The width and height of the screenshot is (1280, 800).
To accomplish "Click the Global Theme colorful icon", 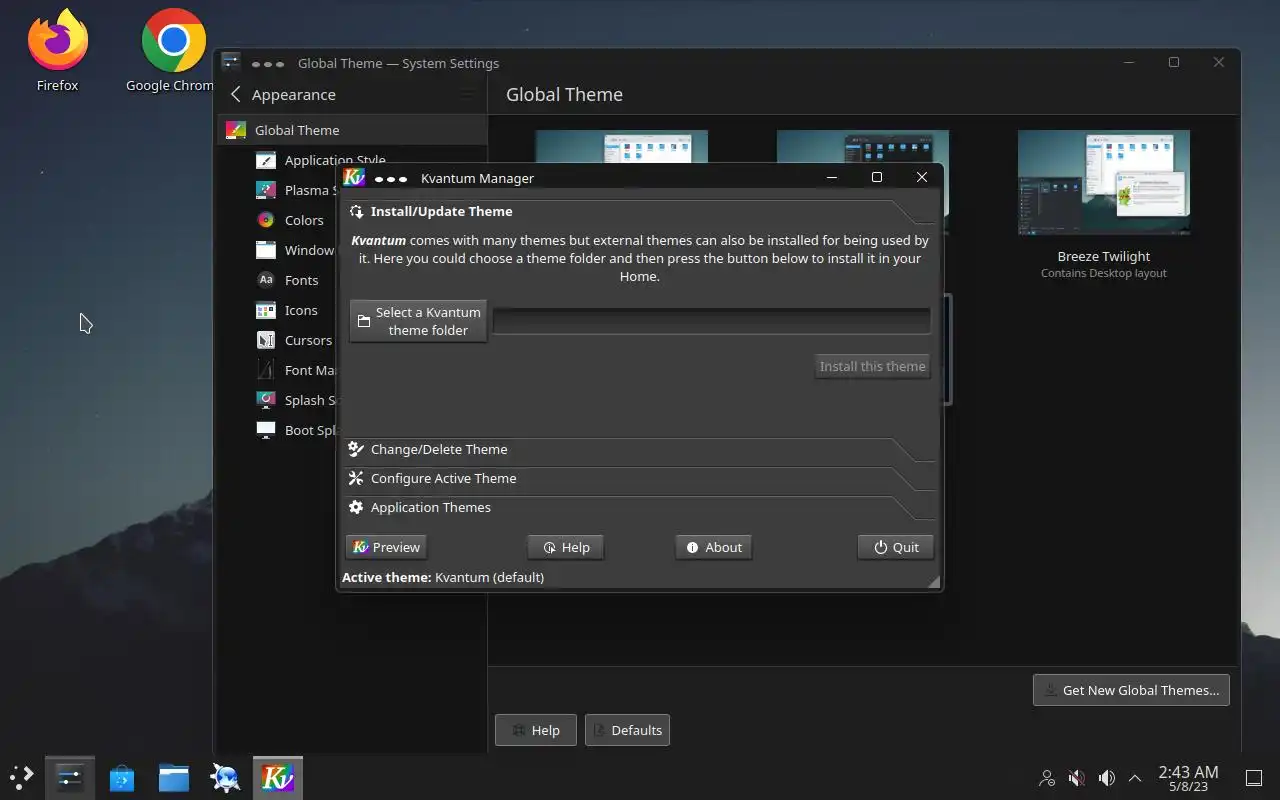I will pos(235,130).
